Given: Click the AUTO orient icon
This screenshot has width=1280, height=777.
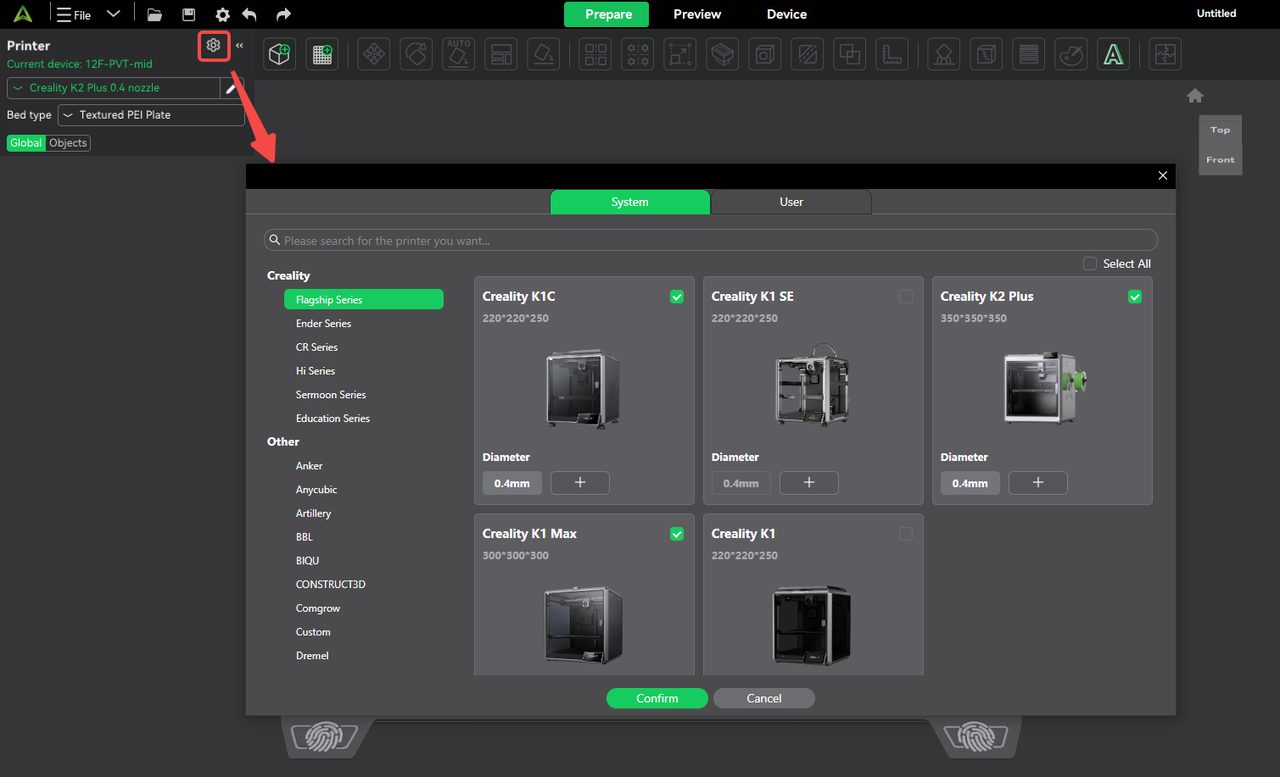Looking at the screenshot, I should click(x=458, y=55).
